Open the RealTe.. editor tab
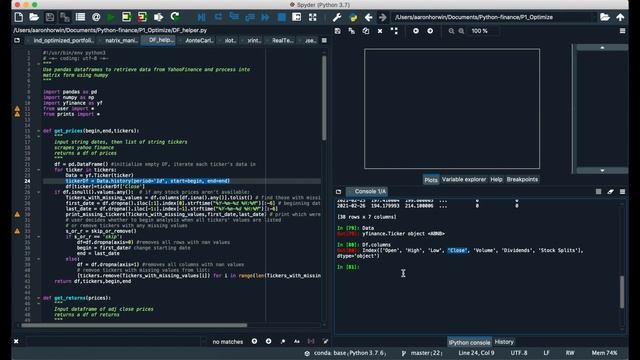The height and width of the screenshot is (360, 640). click(x=282, y=40)
